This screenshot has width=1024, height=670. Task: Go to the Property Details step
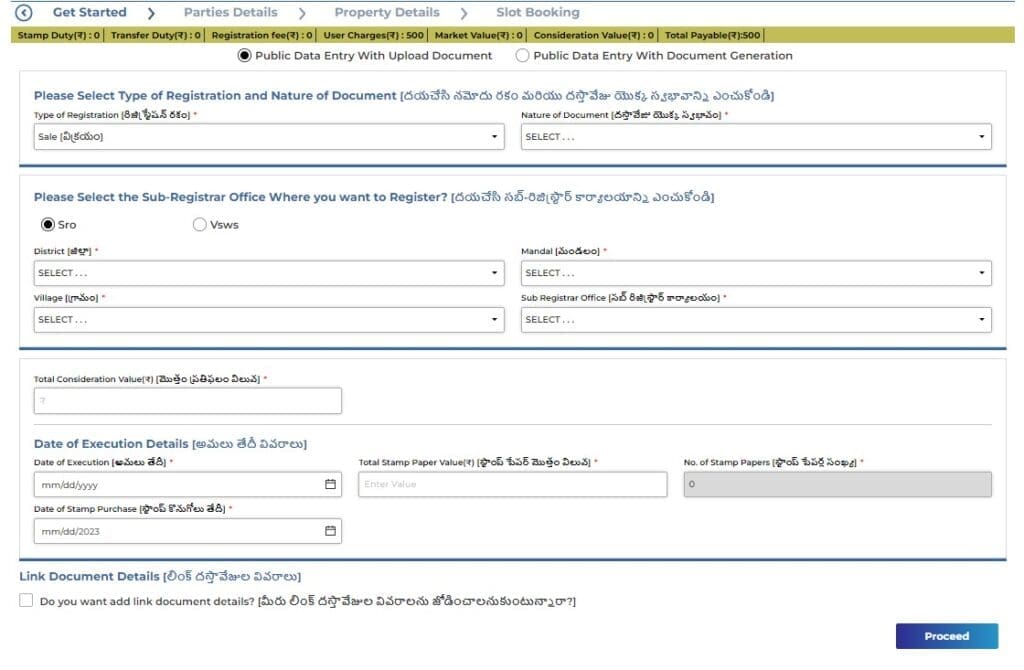tap(387, 12)
